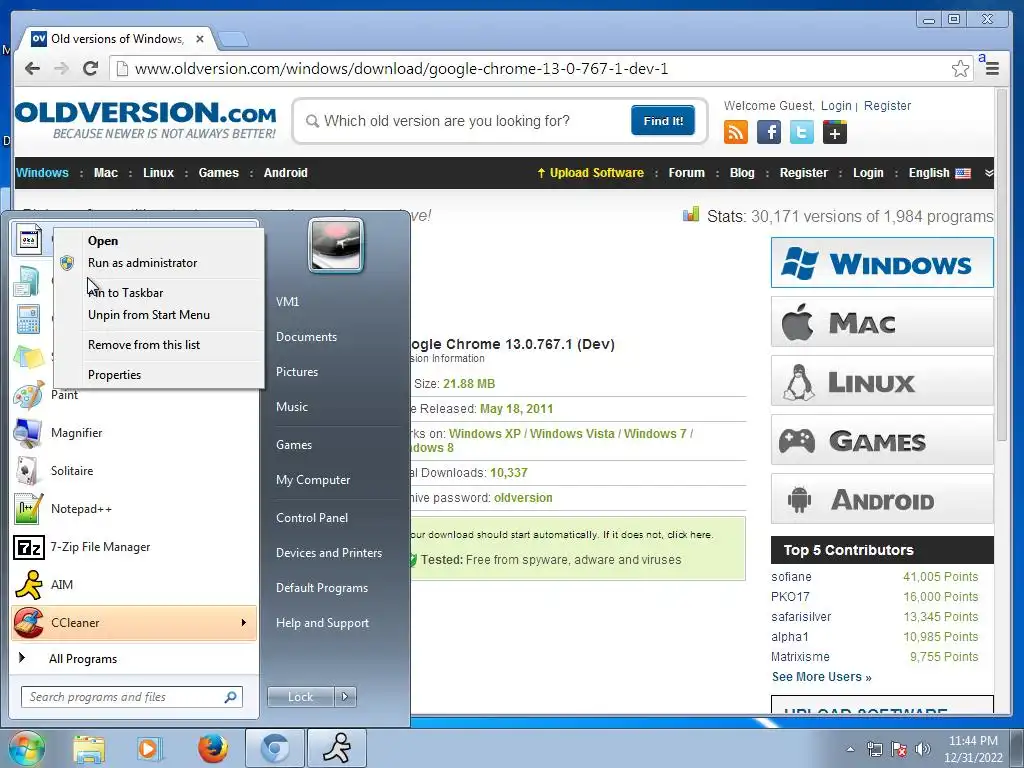Open 7-Zip File Manager
This screenshot has width=1024, height=768.
pos(134,546)
